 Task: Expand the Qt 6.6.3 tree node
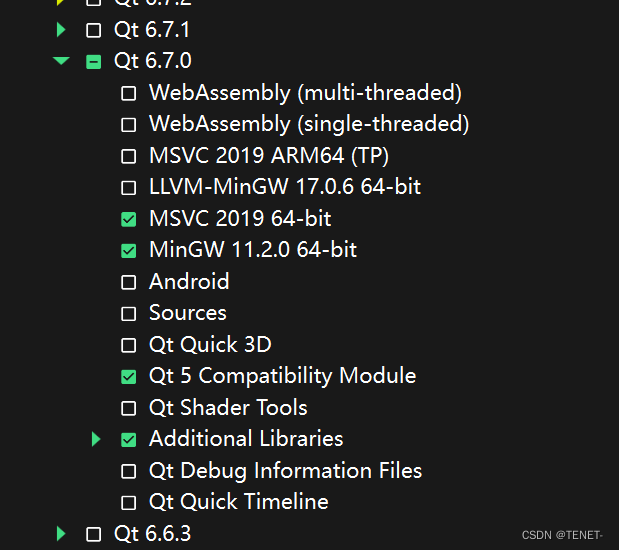[x=61, y=533]
